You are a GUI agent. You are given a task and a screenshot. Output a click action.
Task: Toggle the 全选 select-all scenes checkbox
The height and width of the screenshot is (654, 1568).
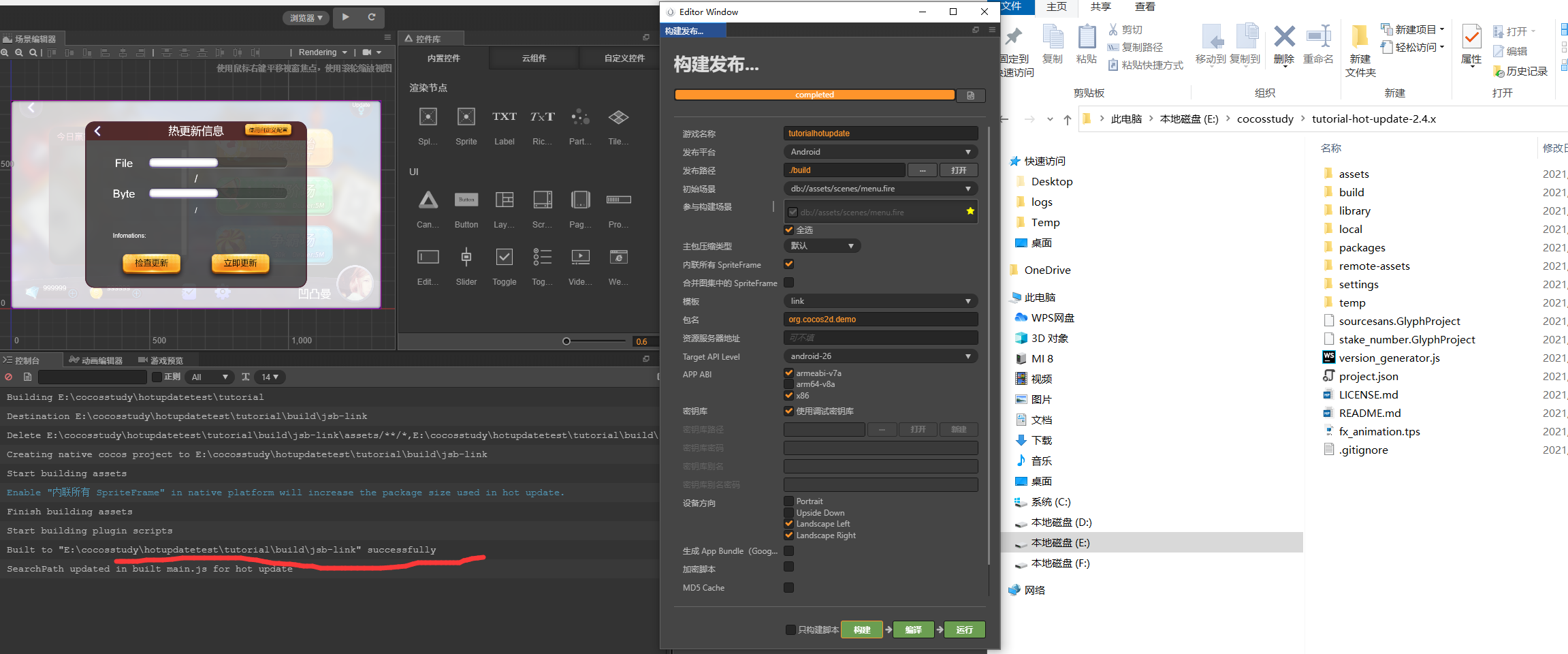[789, 230]
